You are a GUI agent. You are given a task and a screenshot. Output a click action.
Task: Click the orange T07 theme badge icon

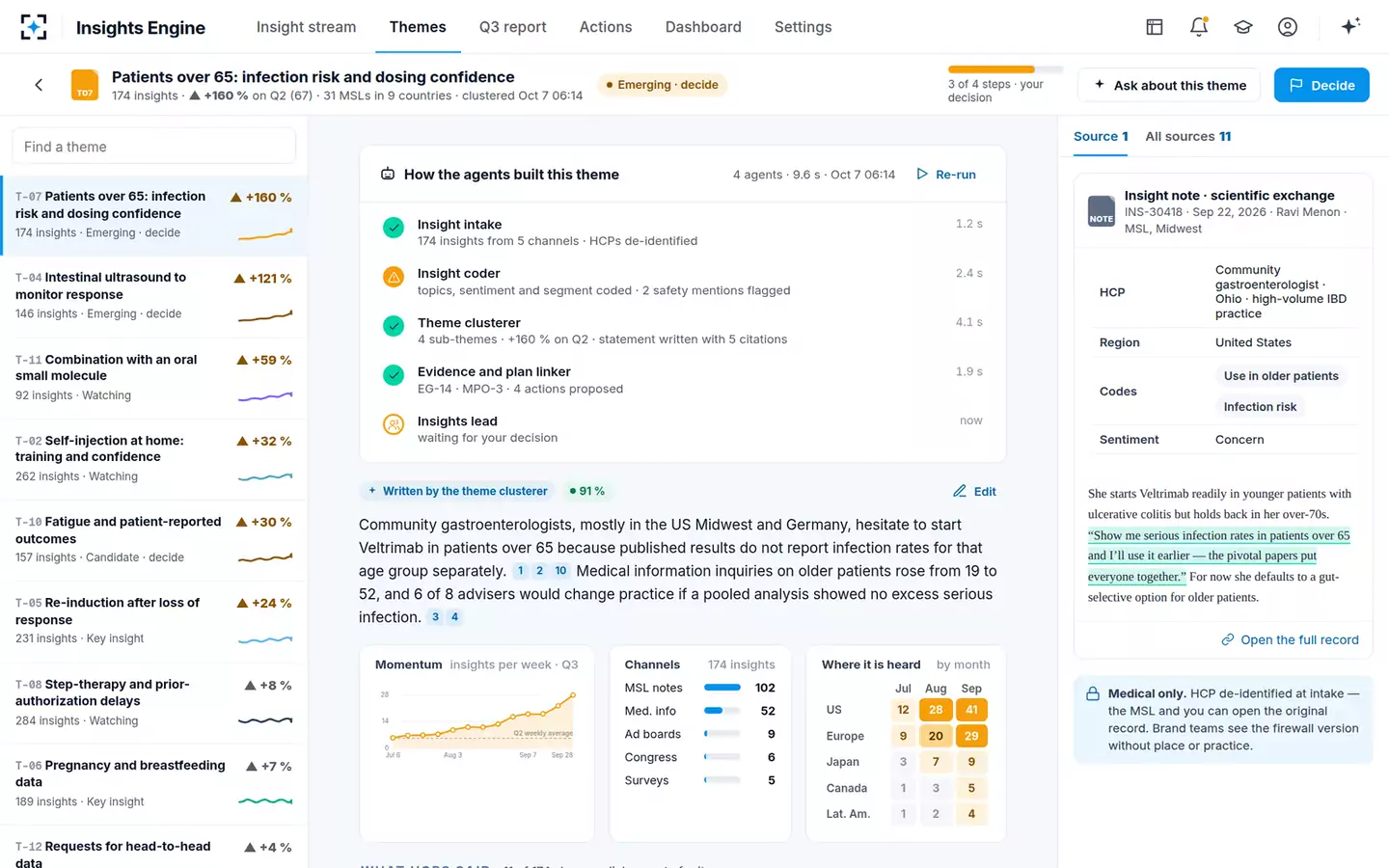85,85
